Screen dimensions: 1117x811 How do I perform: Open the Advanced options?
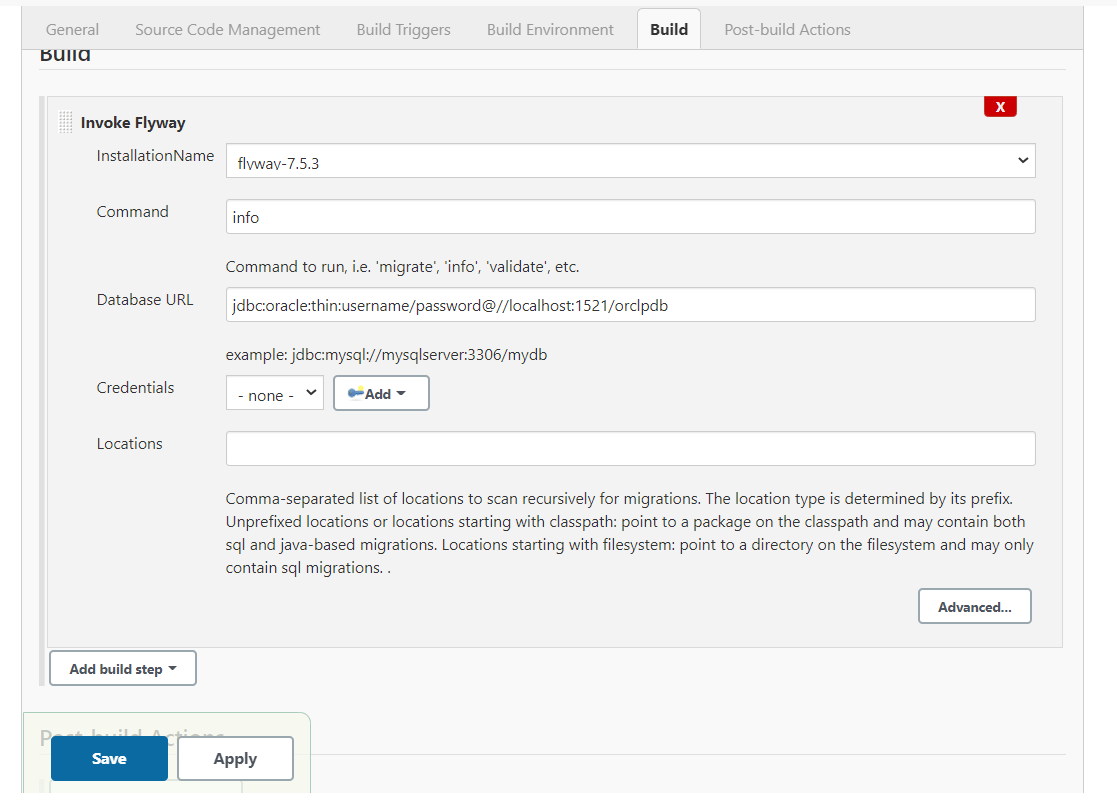(x=974, y=606)
